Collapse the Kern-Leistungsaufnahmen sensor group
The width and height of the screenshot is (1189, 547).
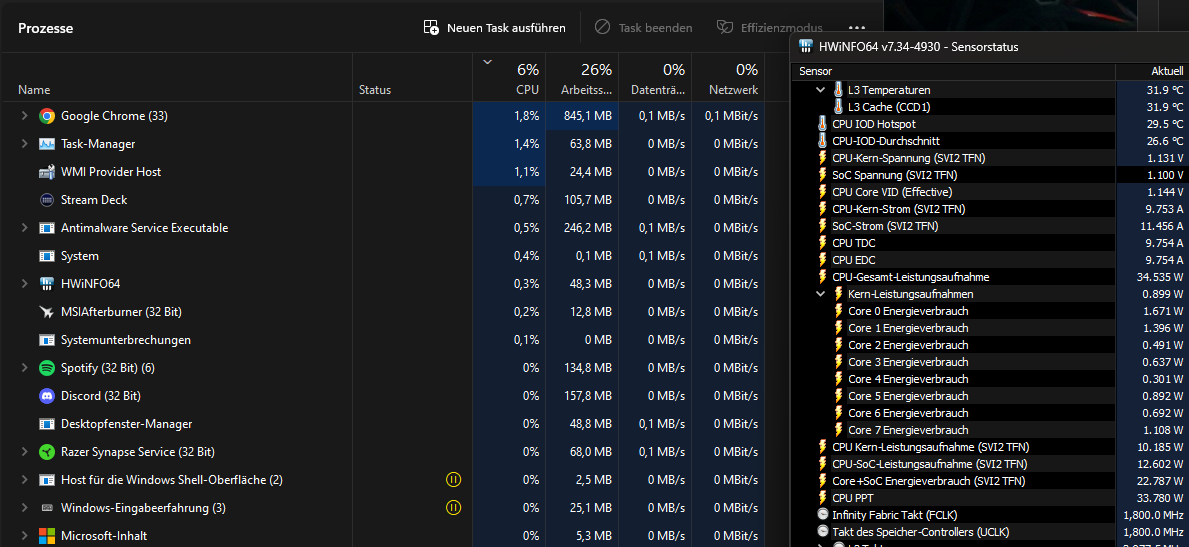coord(820,294)
